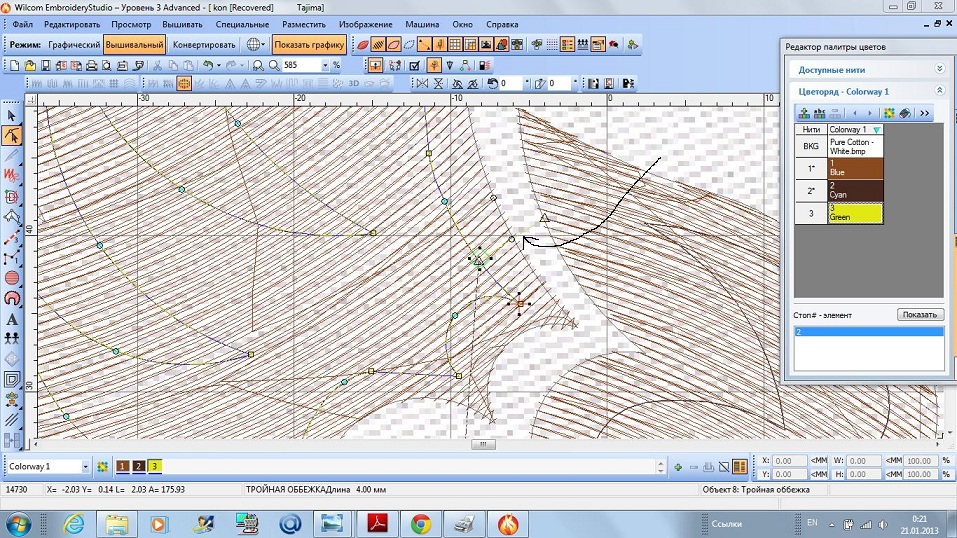This screenshot has width=957, height=538.
Task: Expand the Доступные нити section
Action: (x=939, y=69)
